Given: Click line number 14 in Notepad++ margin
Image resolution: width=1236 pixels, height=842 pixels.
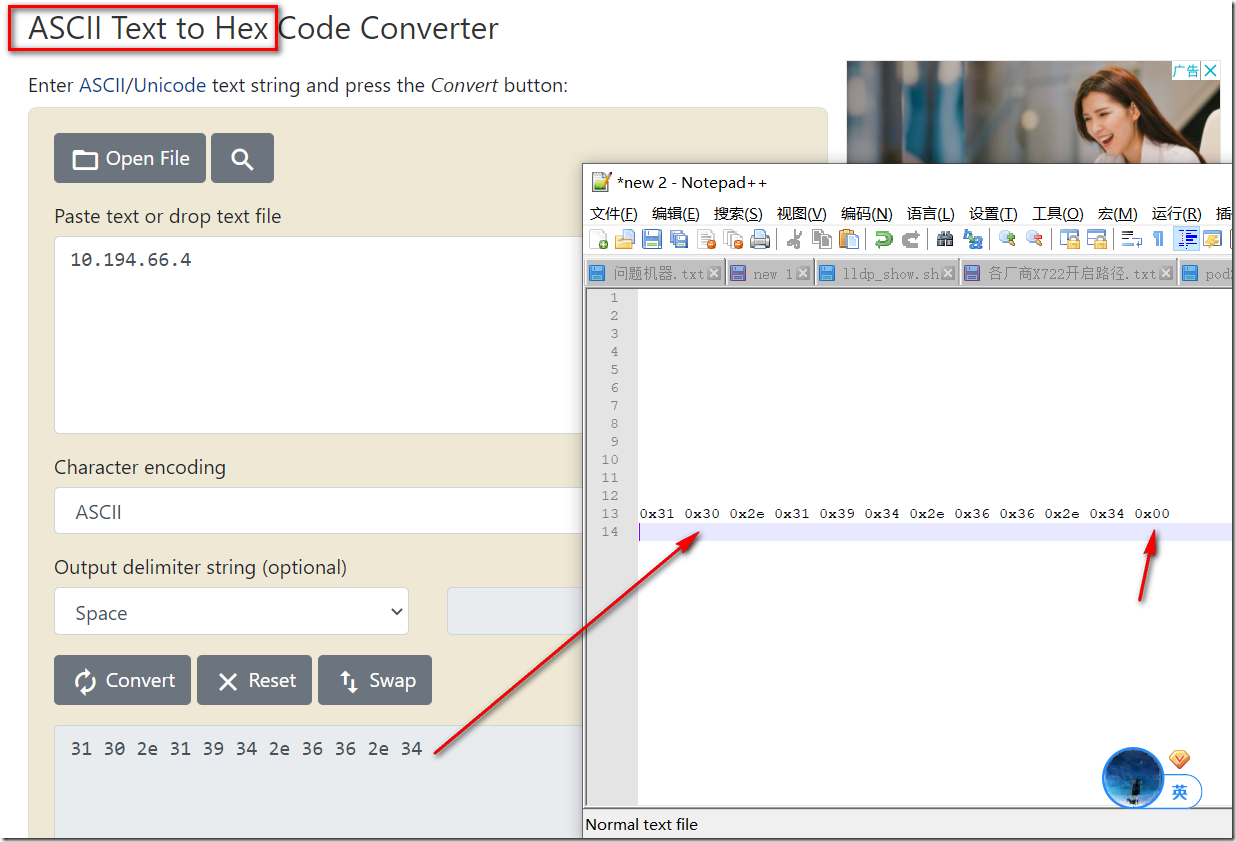Looking at the screenshot, I should tap(611, 532).
